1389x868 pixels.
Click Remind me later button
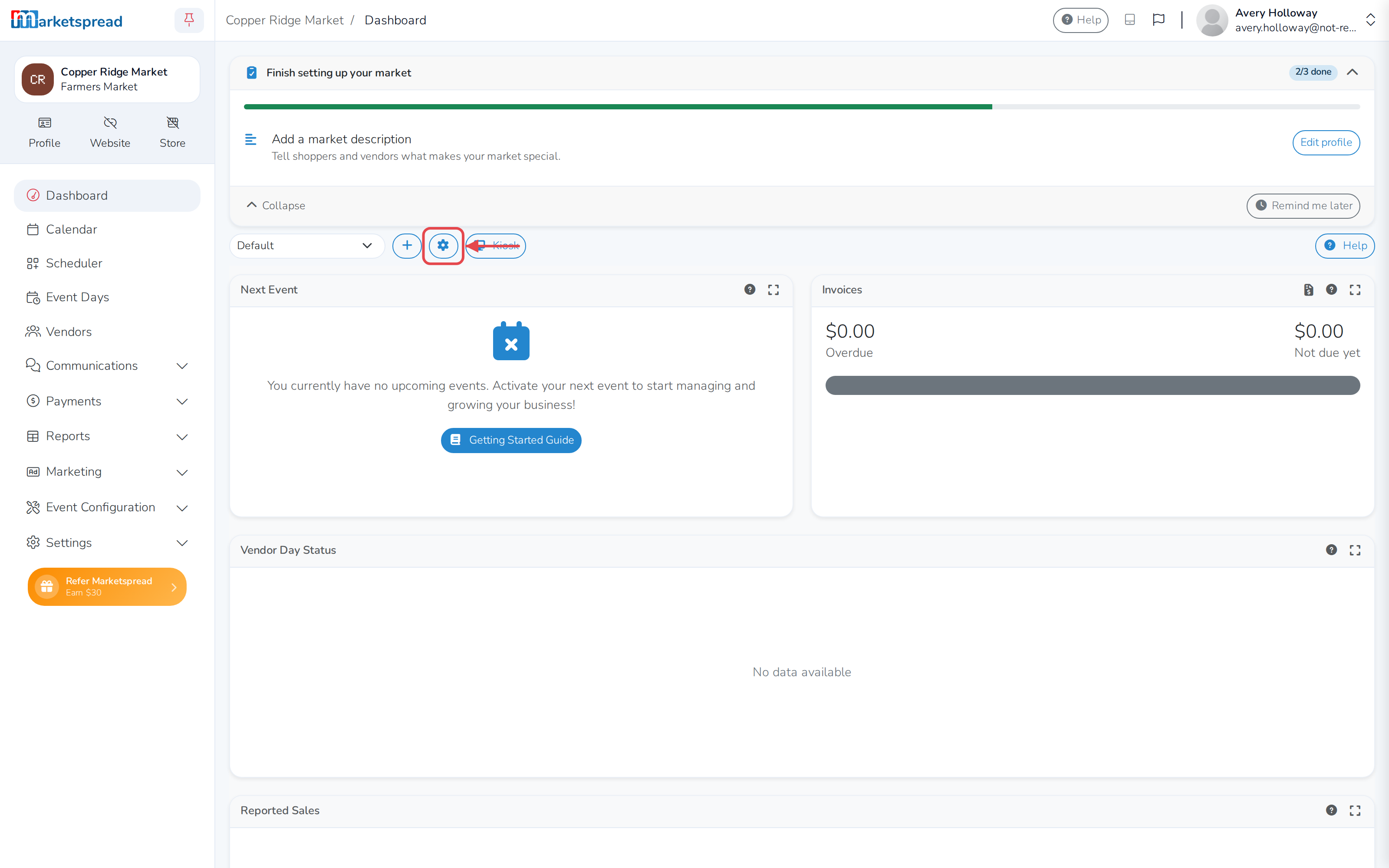point(1303,206)
